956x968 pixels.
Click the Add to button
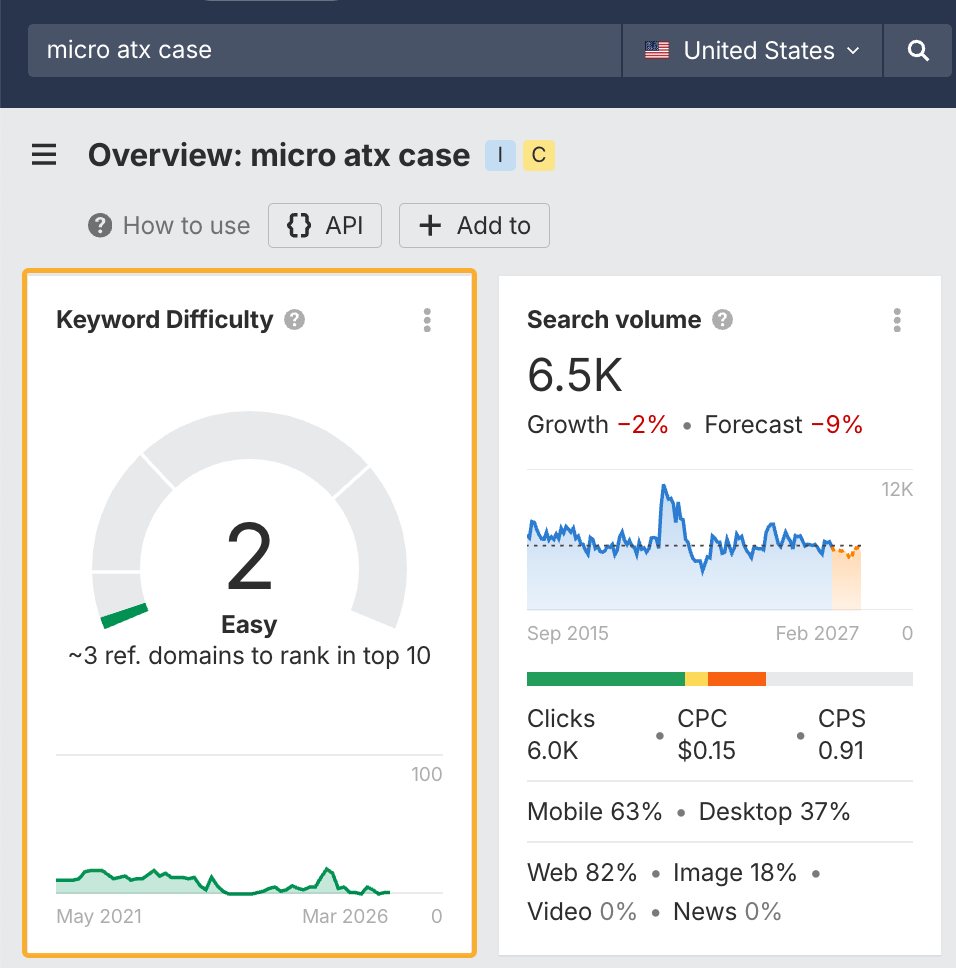click(474, 225)
